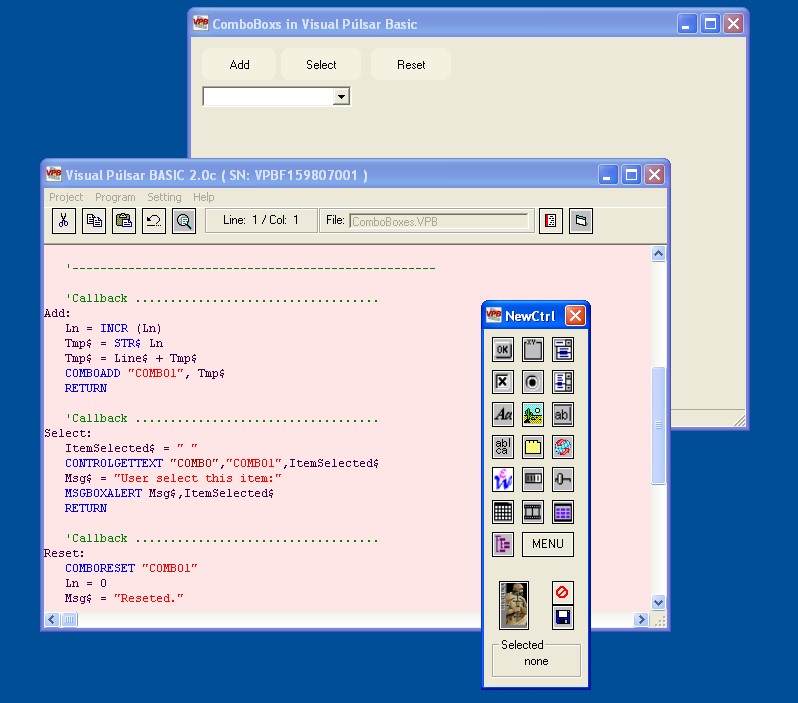Minimize the ComboBoxs in Visual Púlsar Basic window

(686, 24)
